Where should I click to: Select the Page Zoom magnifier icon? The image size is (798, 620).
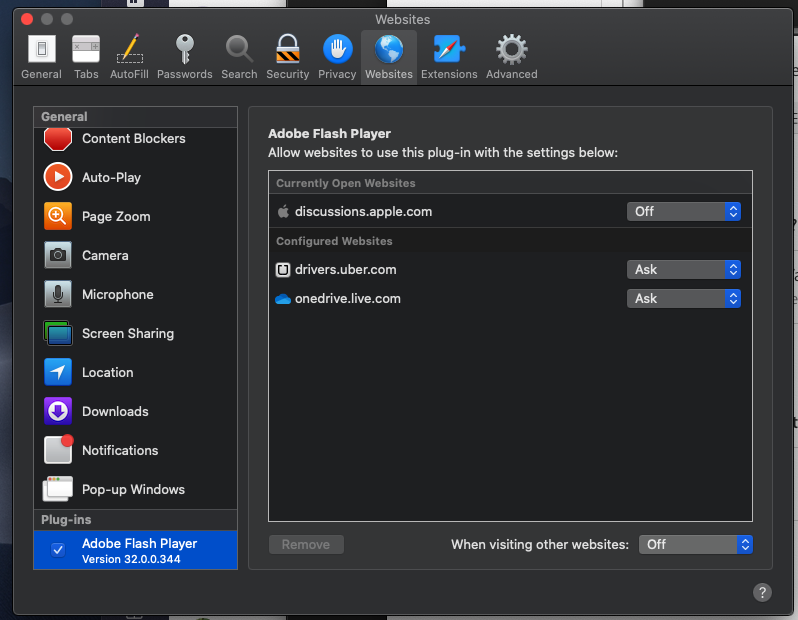click(x=58, y=216)
